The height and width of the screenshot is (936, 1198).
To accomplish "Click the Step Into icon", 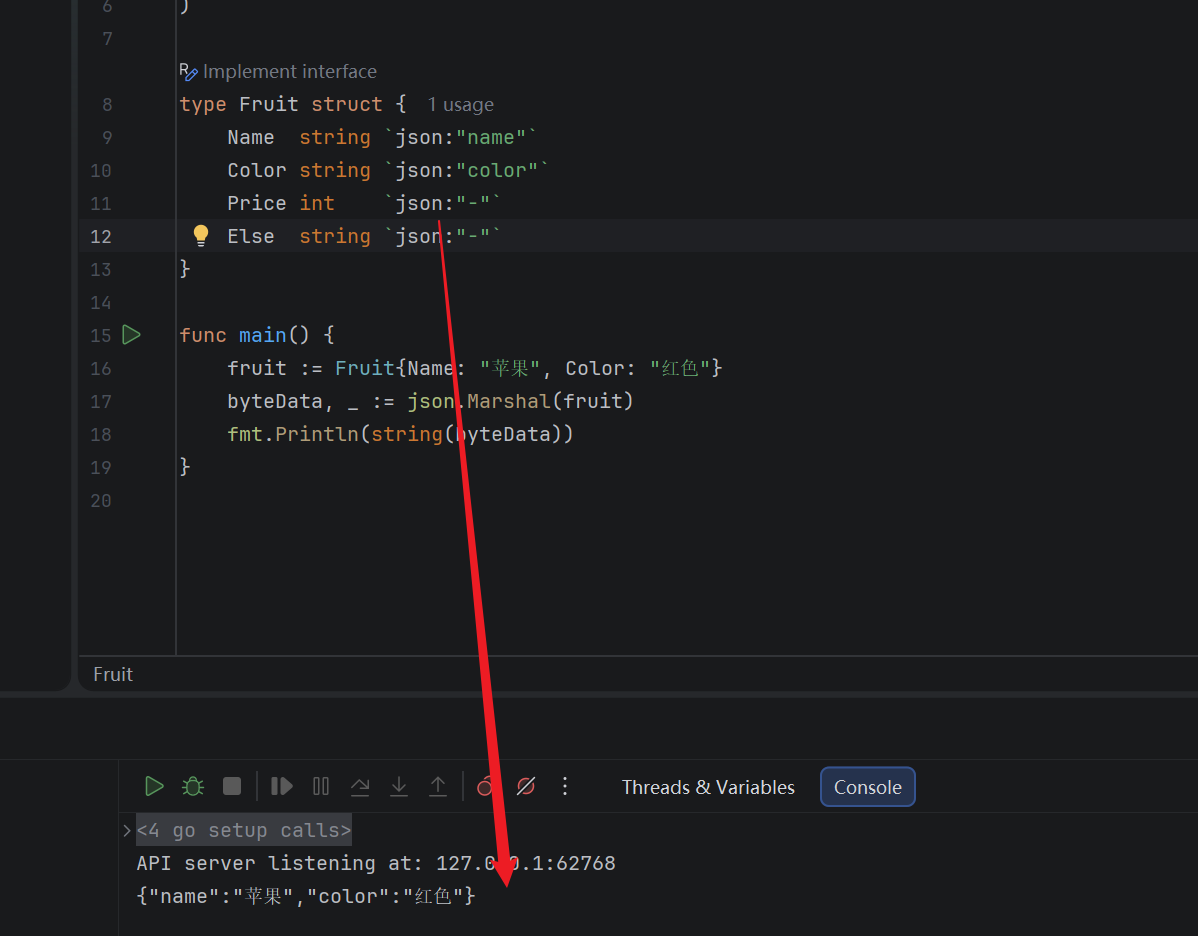I will click(x=399, y=787).
